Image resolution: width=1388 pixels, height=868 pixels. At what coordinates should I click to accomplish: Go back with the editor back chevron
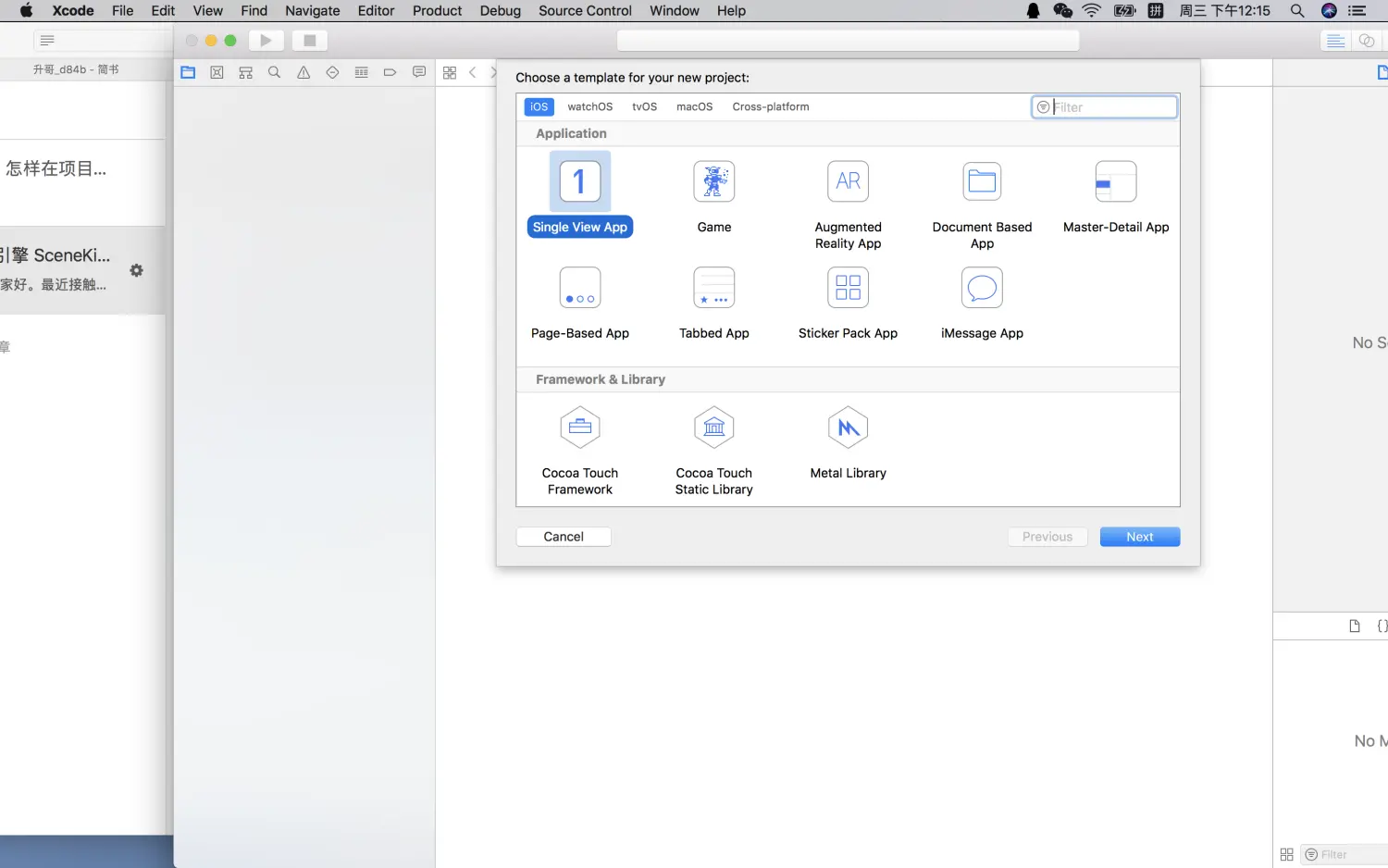pyautogui.click(x=473, y=72)
